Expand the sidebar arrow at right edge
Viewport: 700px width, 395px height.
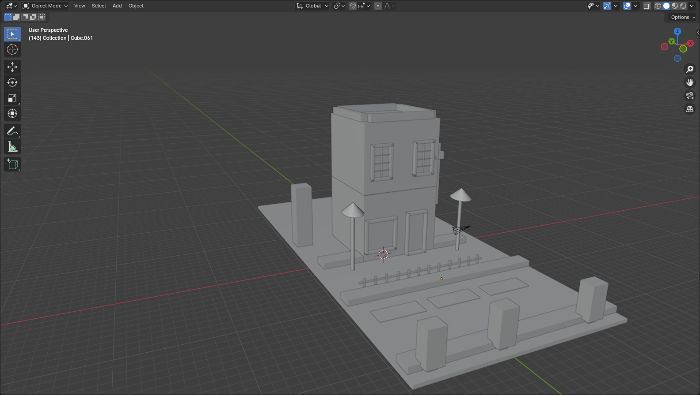click(698, 33)
